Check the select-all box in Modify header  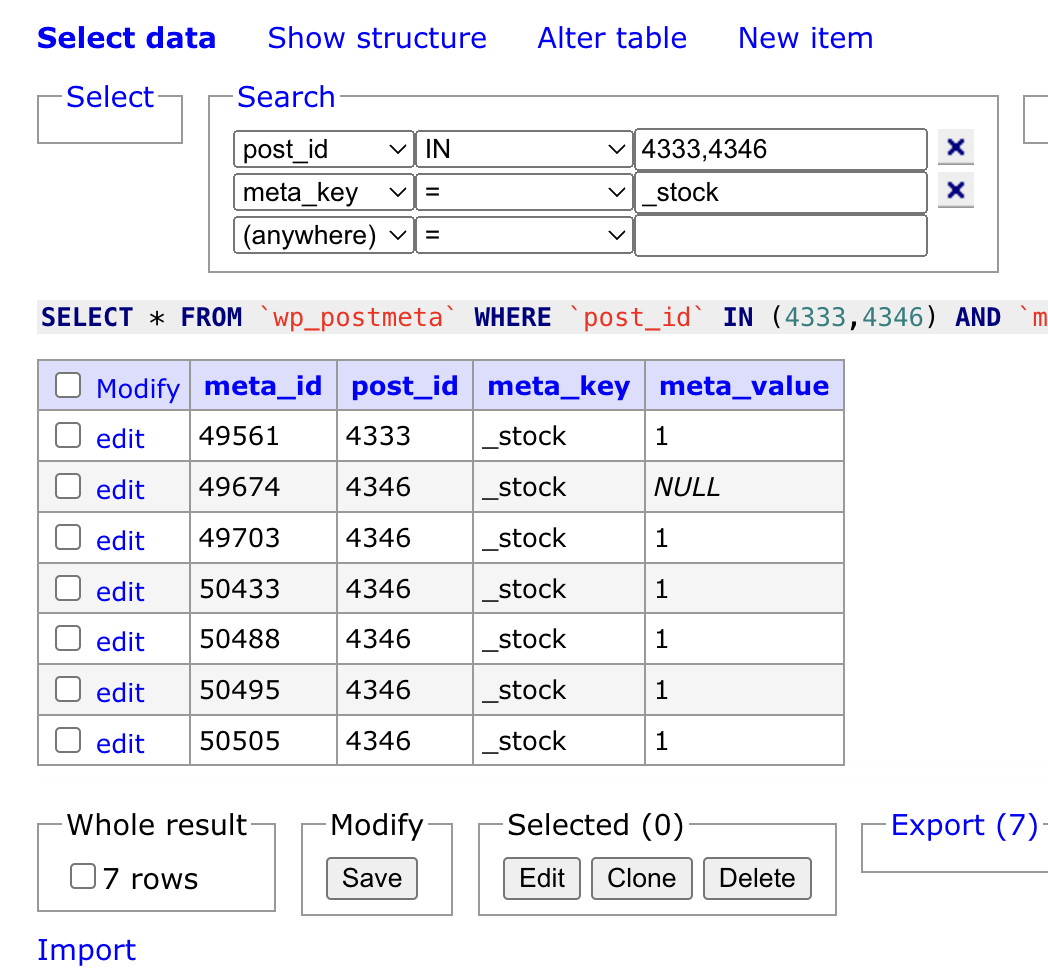(68, 386)
